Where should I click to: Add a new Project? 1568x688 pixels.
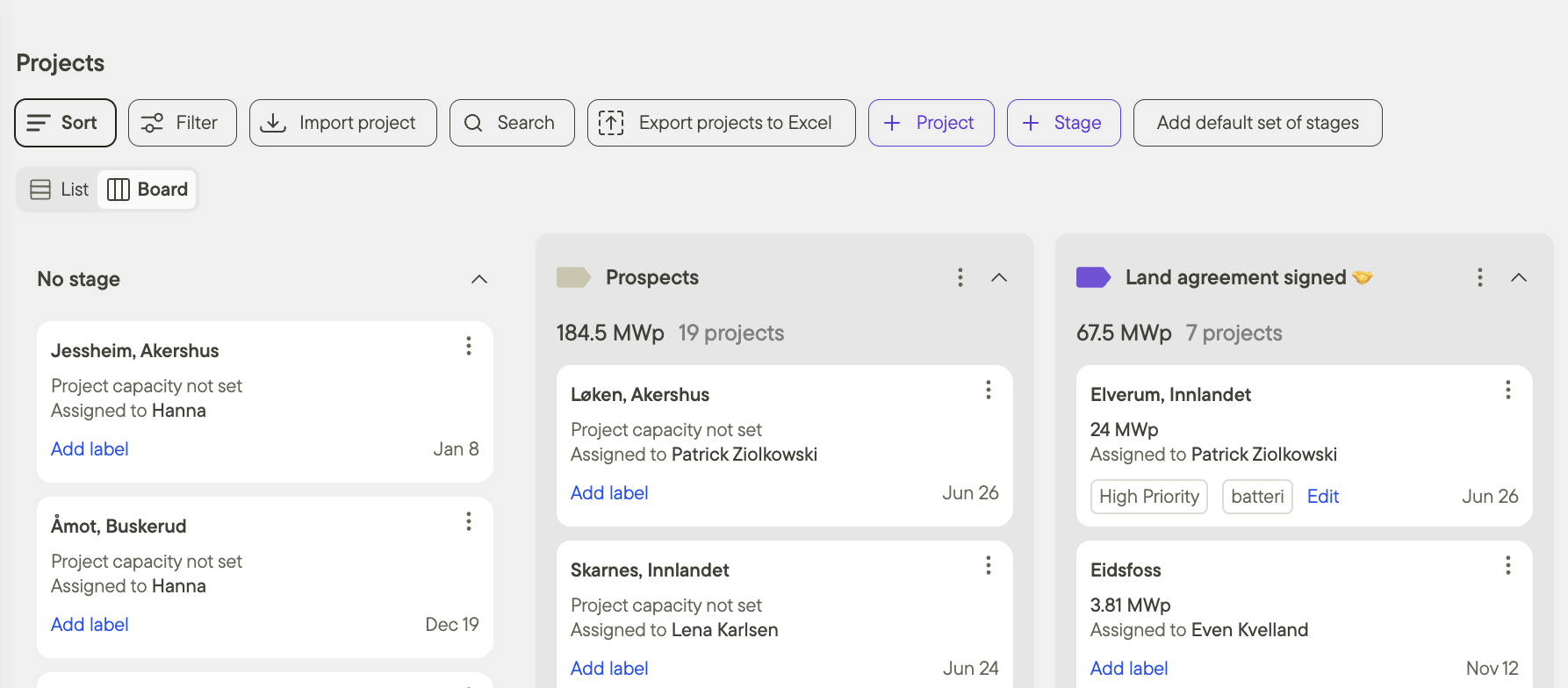(x=931, y=123)
